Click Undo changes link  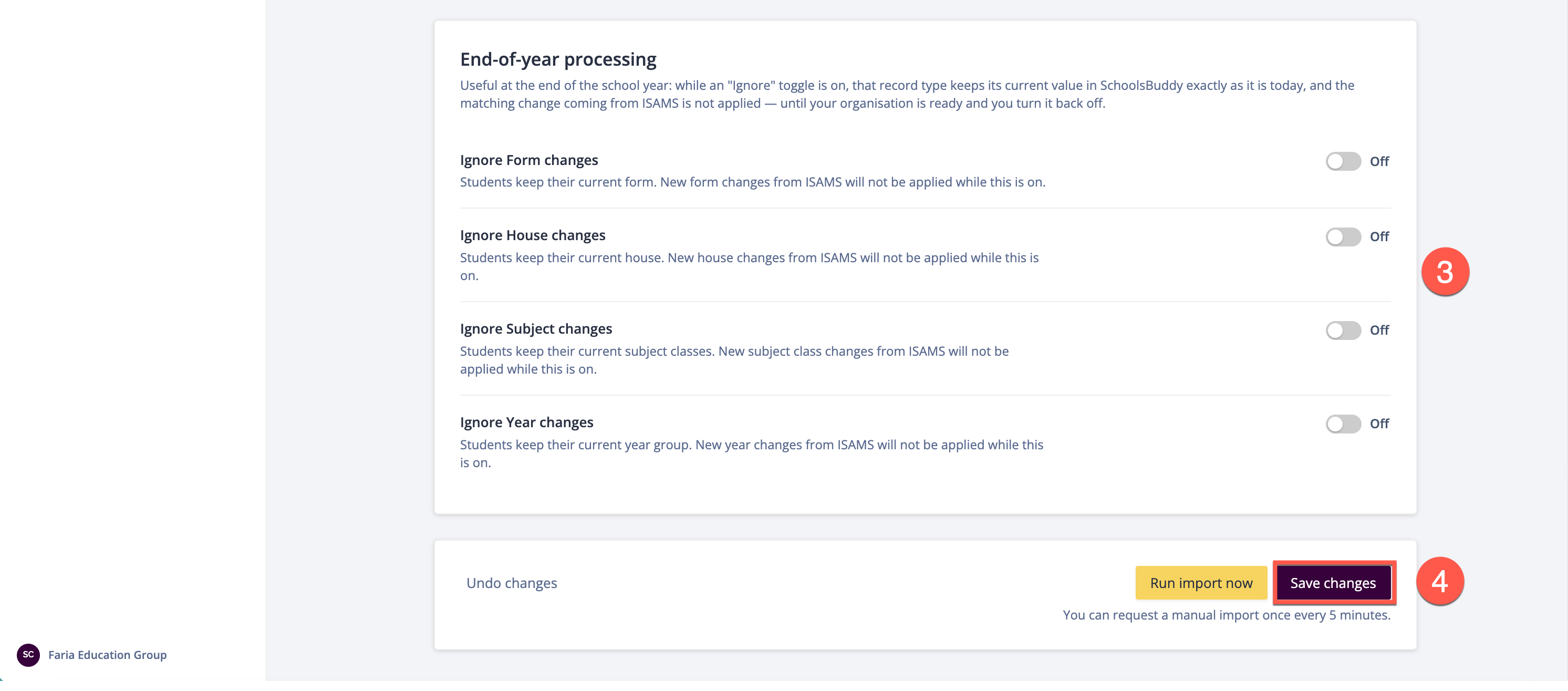click(511, 583)
